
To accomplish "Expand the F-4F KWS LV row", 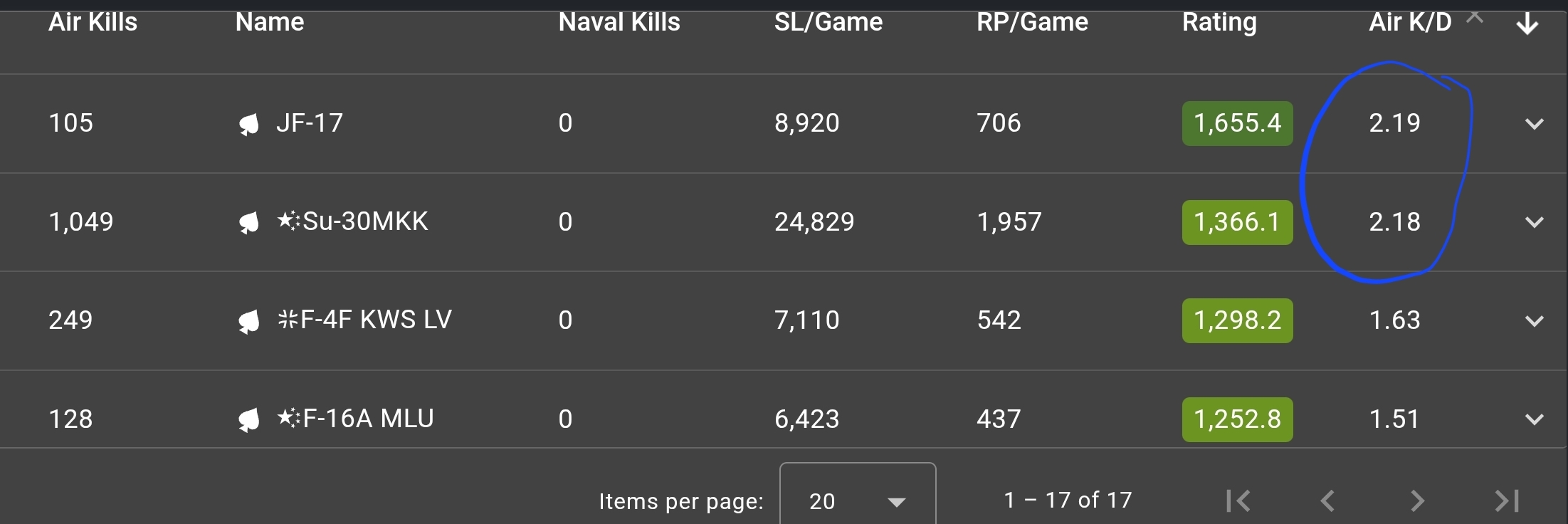I will [1535, 321].
